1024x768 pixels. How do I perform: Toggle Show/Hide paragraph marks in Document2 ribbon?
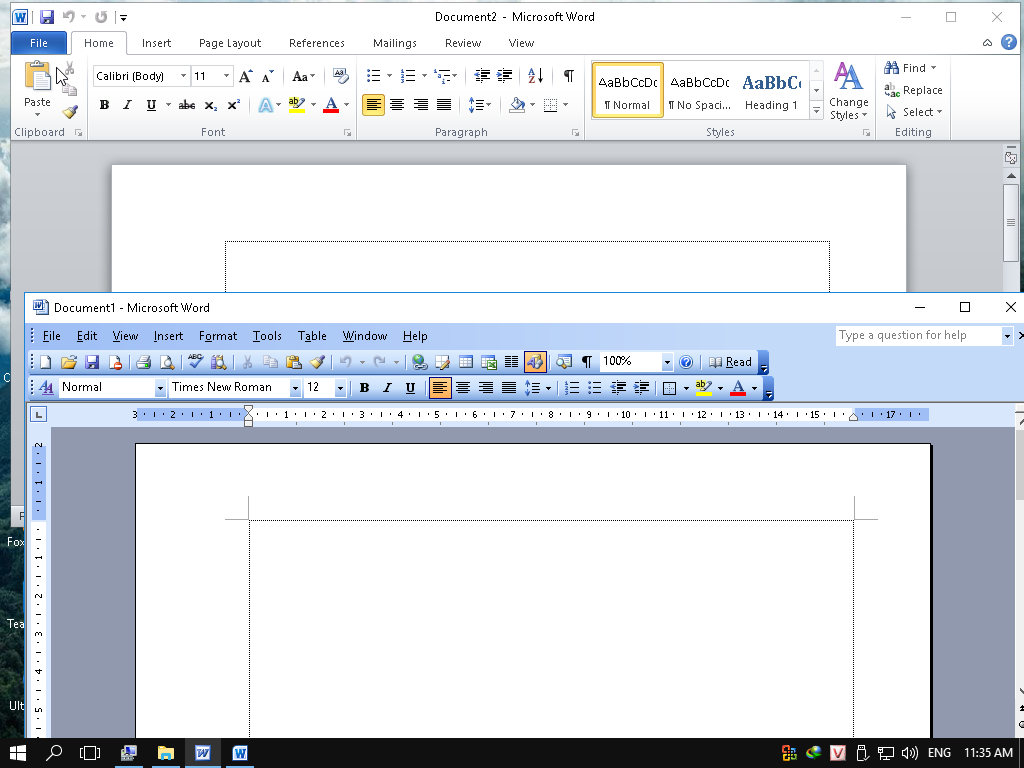click(x=569, y=76)
